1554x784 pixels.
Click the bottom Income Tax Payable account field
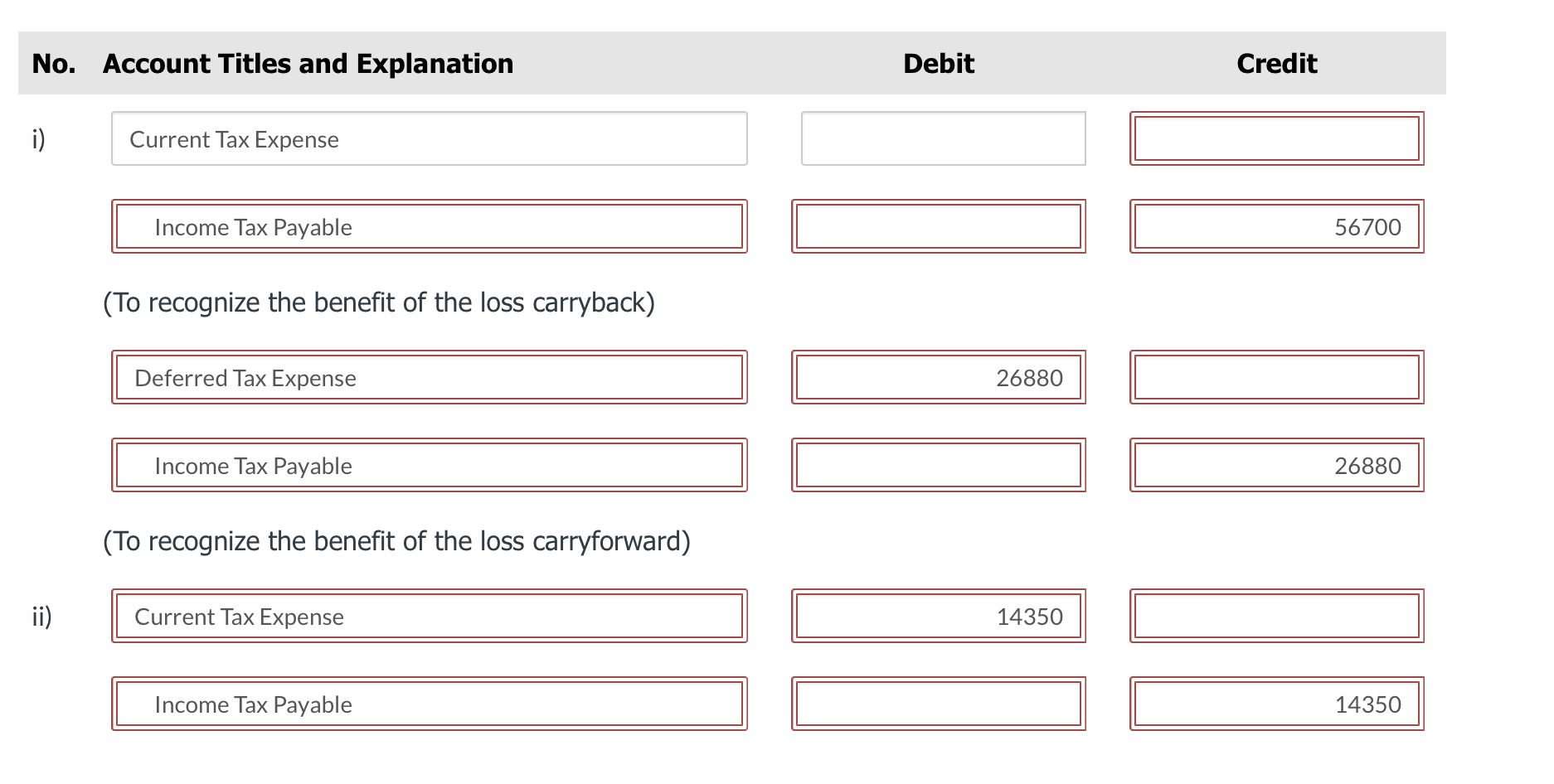tap(428, 704)
